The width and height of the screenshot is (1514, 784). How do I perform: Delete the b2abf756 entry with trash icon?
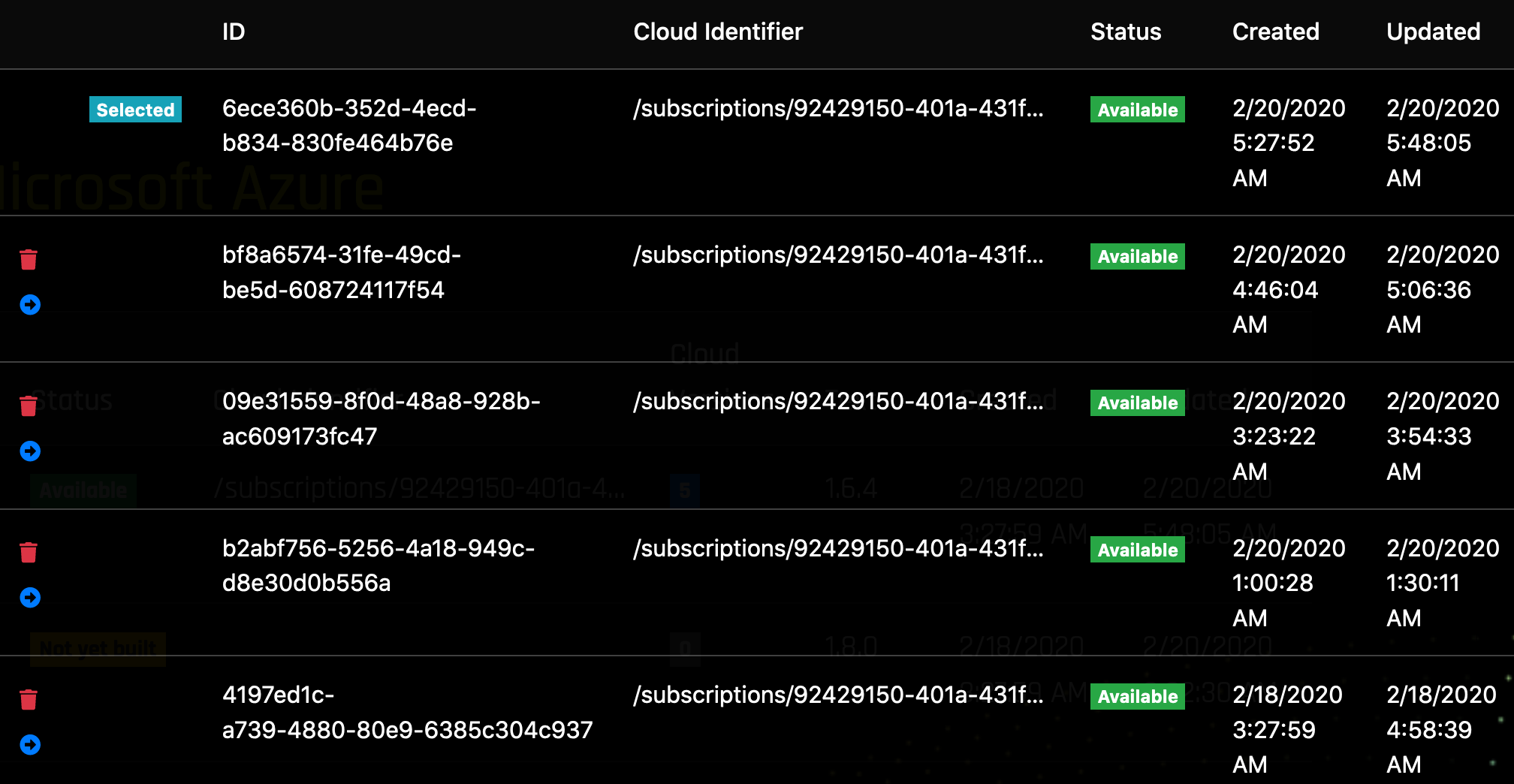pos(29,553)
